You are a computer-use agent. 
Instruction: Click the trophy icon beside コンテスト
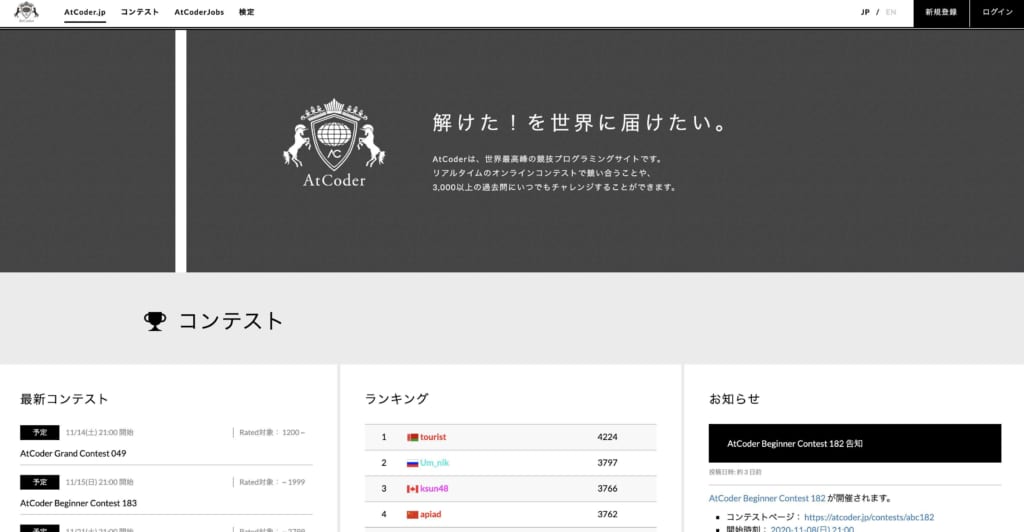click(x=155, y=321)
